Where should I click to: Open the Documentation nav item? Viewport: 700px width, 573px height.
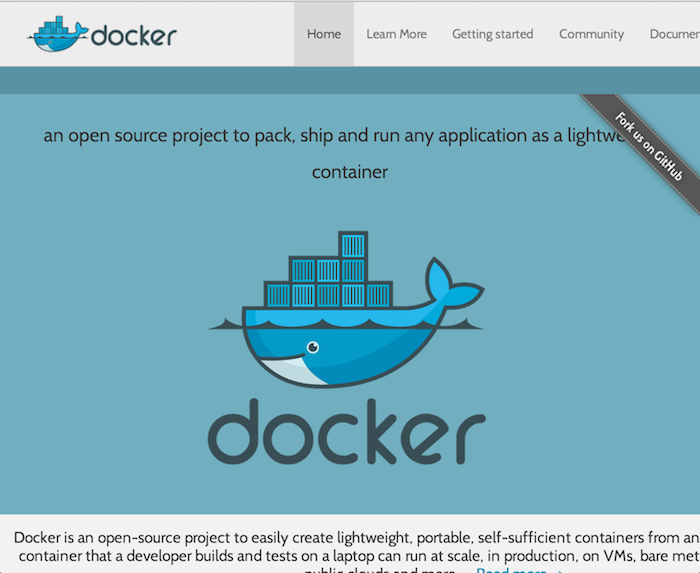tap(675, 34)
